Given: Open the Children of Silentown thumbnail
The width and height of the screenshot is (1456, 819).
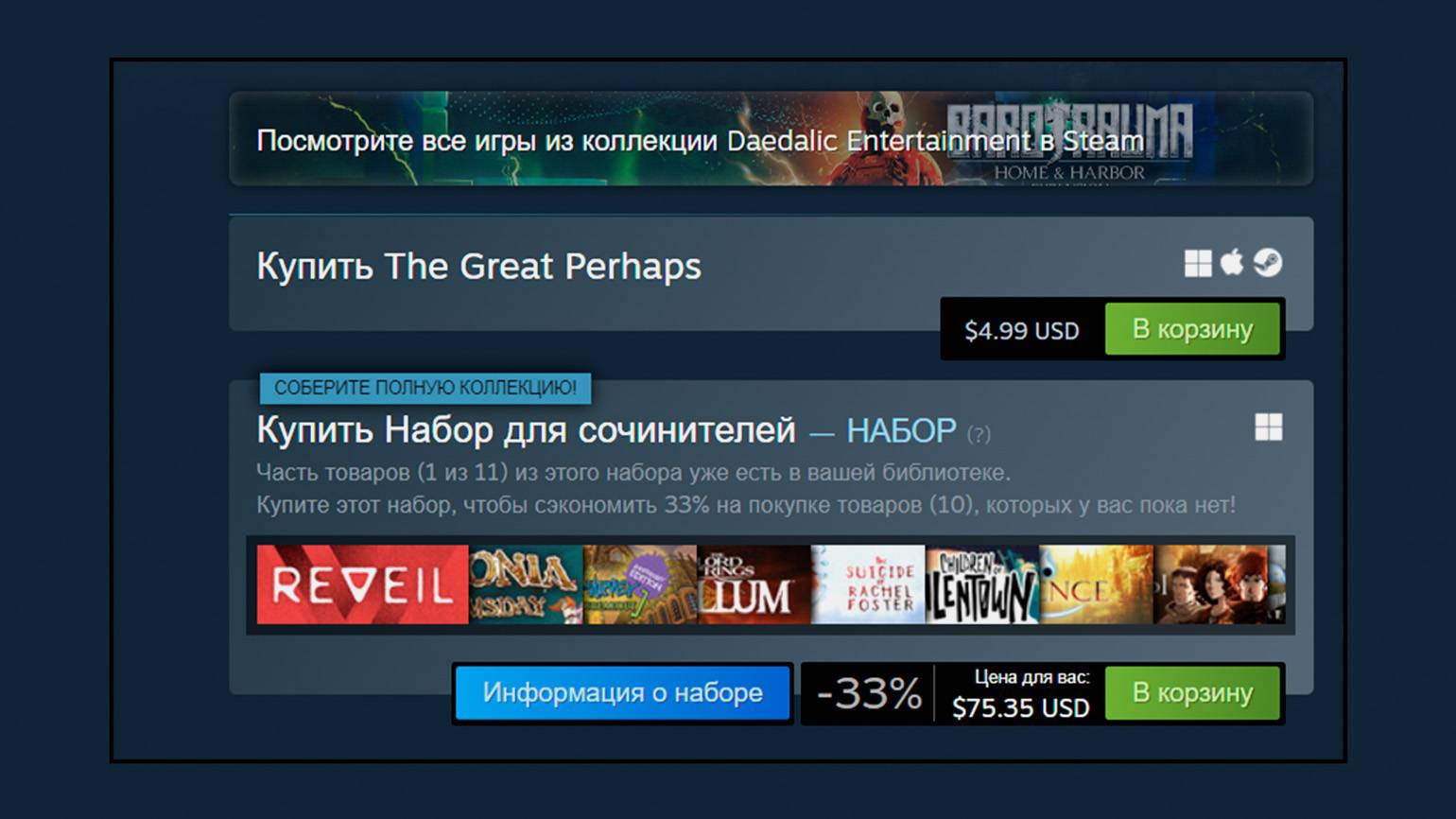Looking at the screenshot, I should pyautogui.click(x=982, y=584).
